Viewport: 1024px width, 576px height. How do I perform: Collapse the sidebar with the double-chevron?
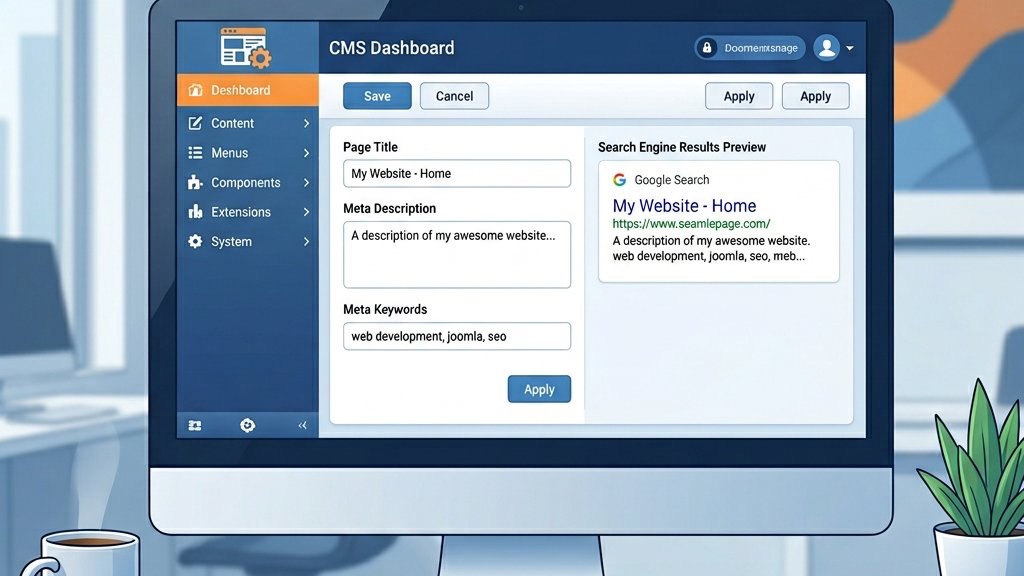(x=303, y=426)
